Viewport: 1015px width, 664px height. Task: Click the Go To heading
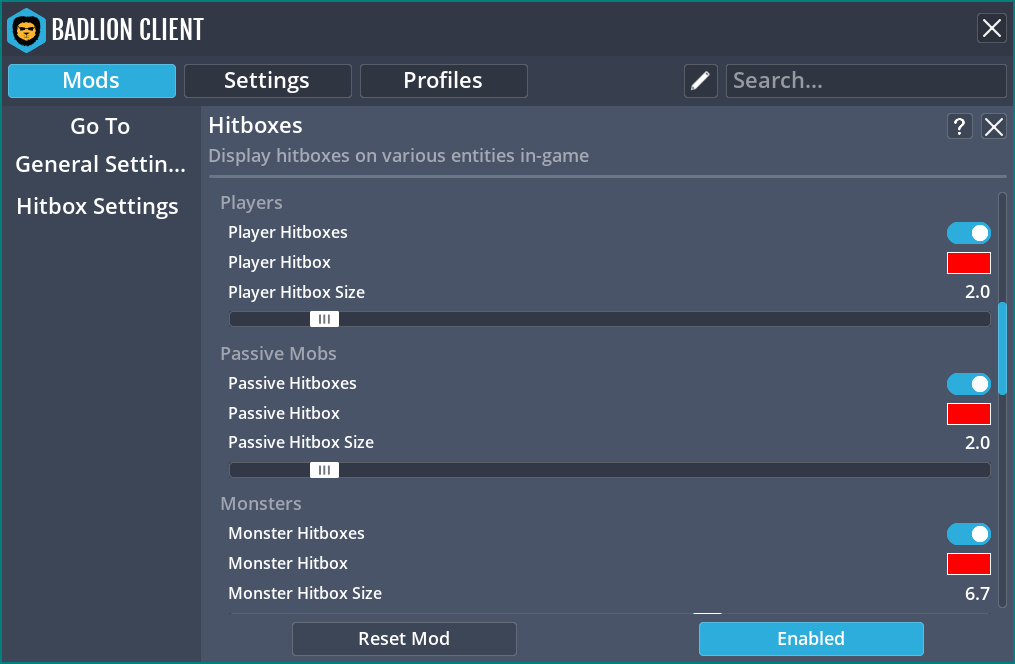[x=100, y=126]
